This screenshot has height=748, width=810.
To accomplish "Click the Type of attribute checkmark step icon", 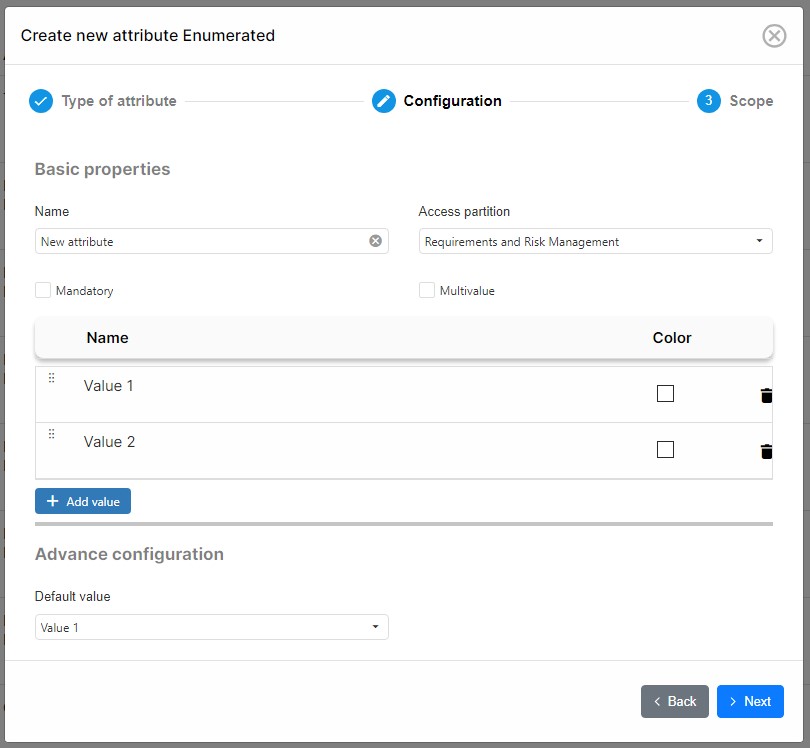I will point(41,101).
